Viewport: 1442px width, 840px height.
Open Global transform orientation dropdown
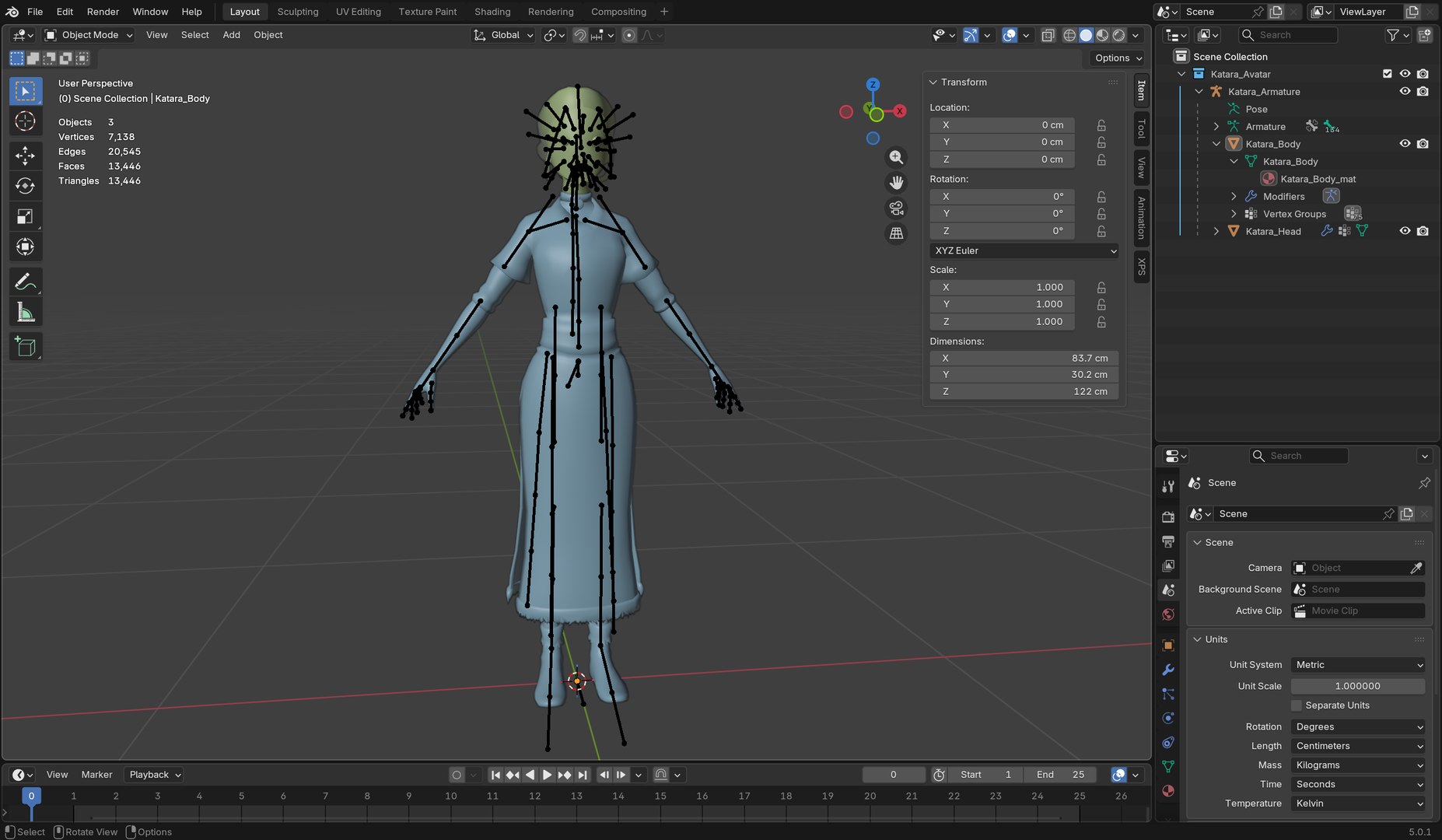pos(503,35)
